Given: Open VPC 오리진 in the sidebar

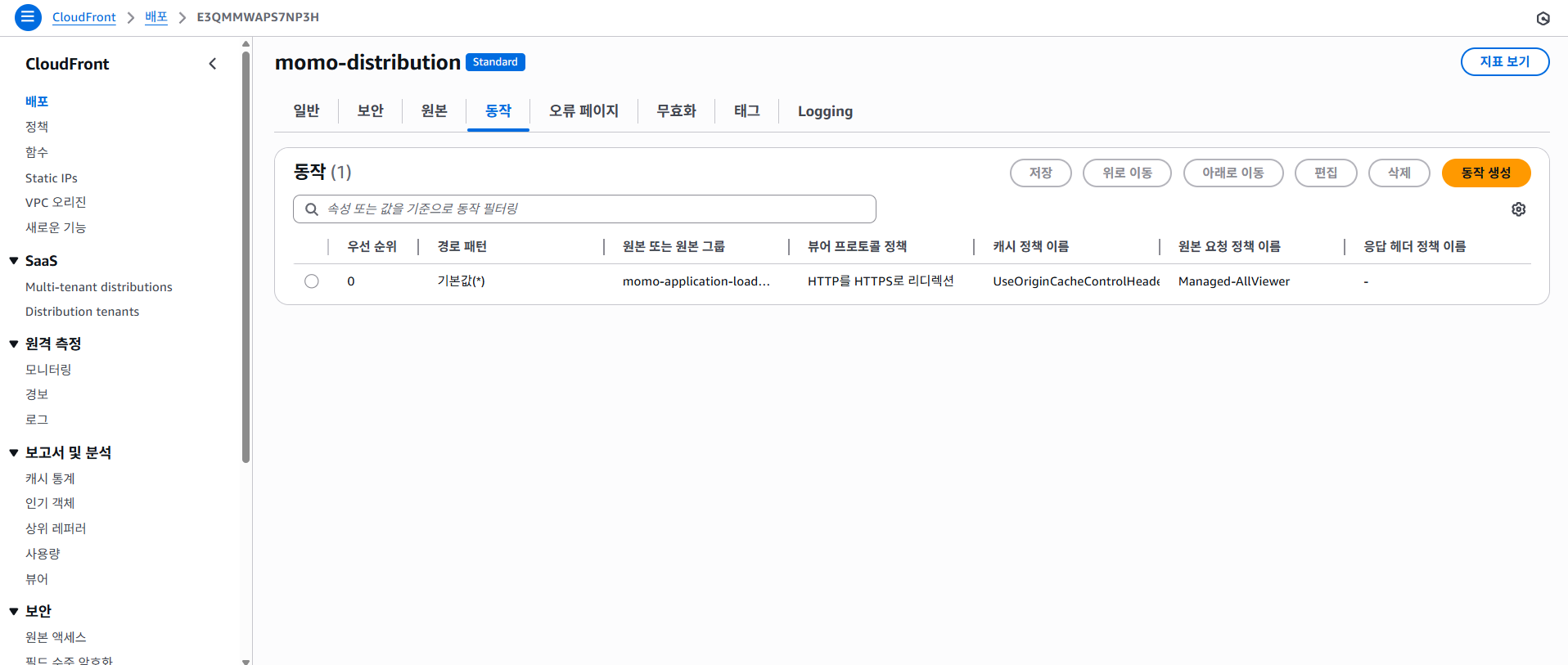Looking at the screenshot, I should (x=56, y=202).
